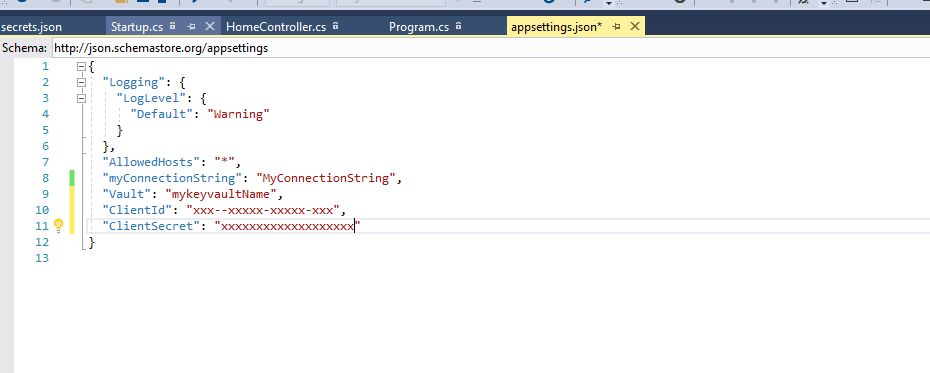This screenshot has width=930, height=373.
Task: Switch to the Startup.cs tab
Action: 137,27
